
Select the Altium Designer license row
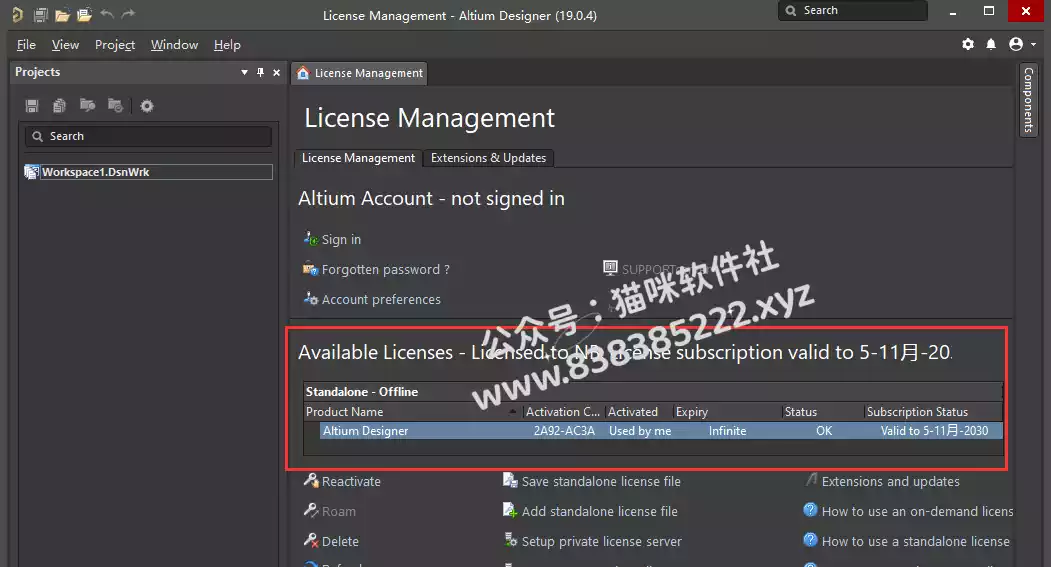[x=661, y=431]
